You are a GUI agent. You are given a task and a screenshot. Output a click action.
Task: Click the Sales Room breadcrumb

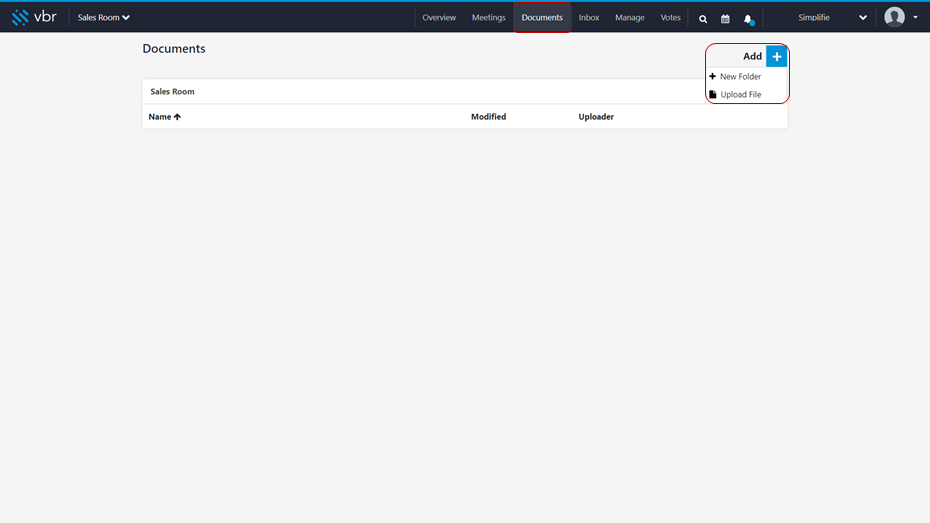(x=172, y=91)
